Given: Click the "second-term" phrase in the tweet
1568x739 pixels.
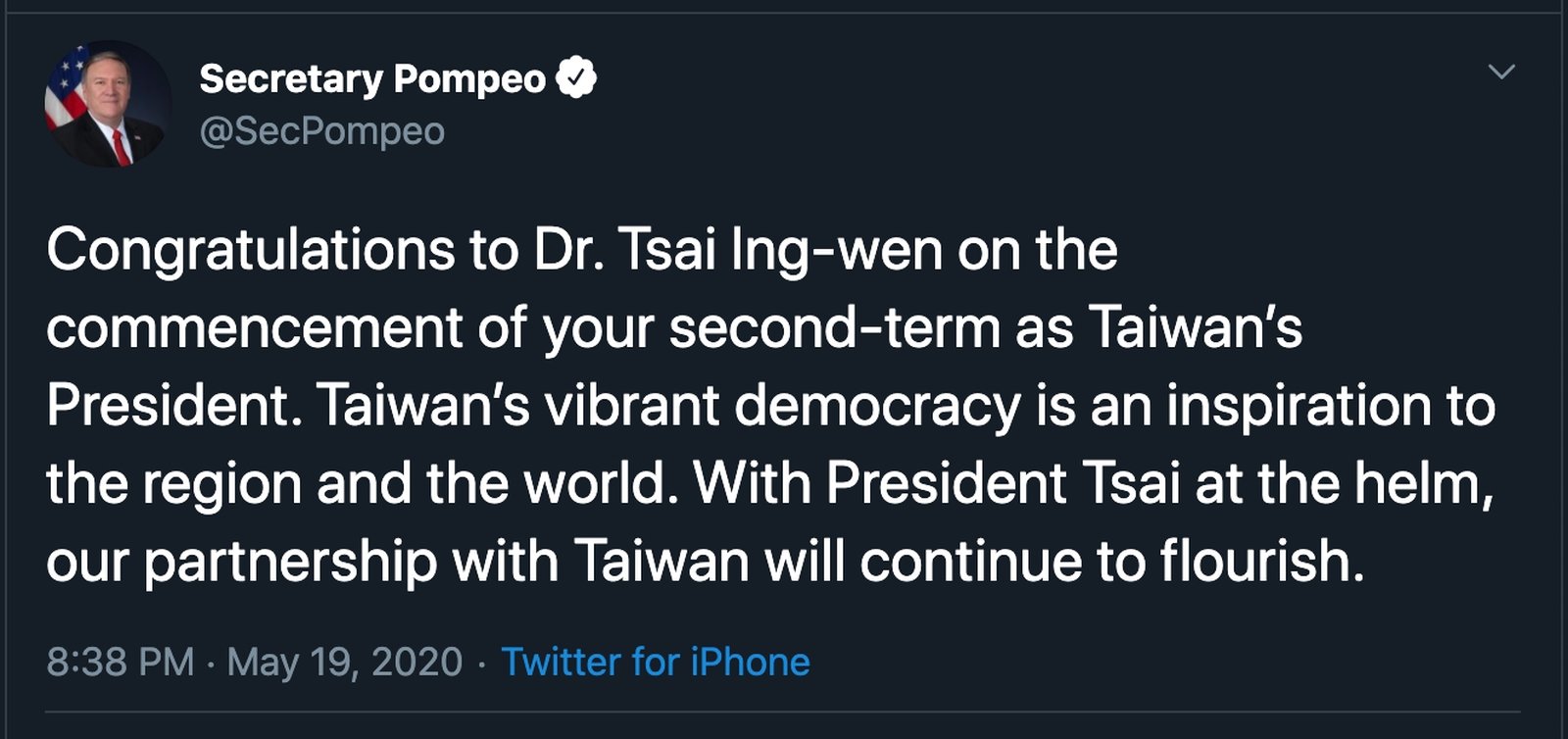Looking at the screenshot, I should [x=834, y=327].
